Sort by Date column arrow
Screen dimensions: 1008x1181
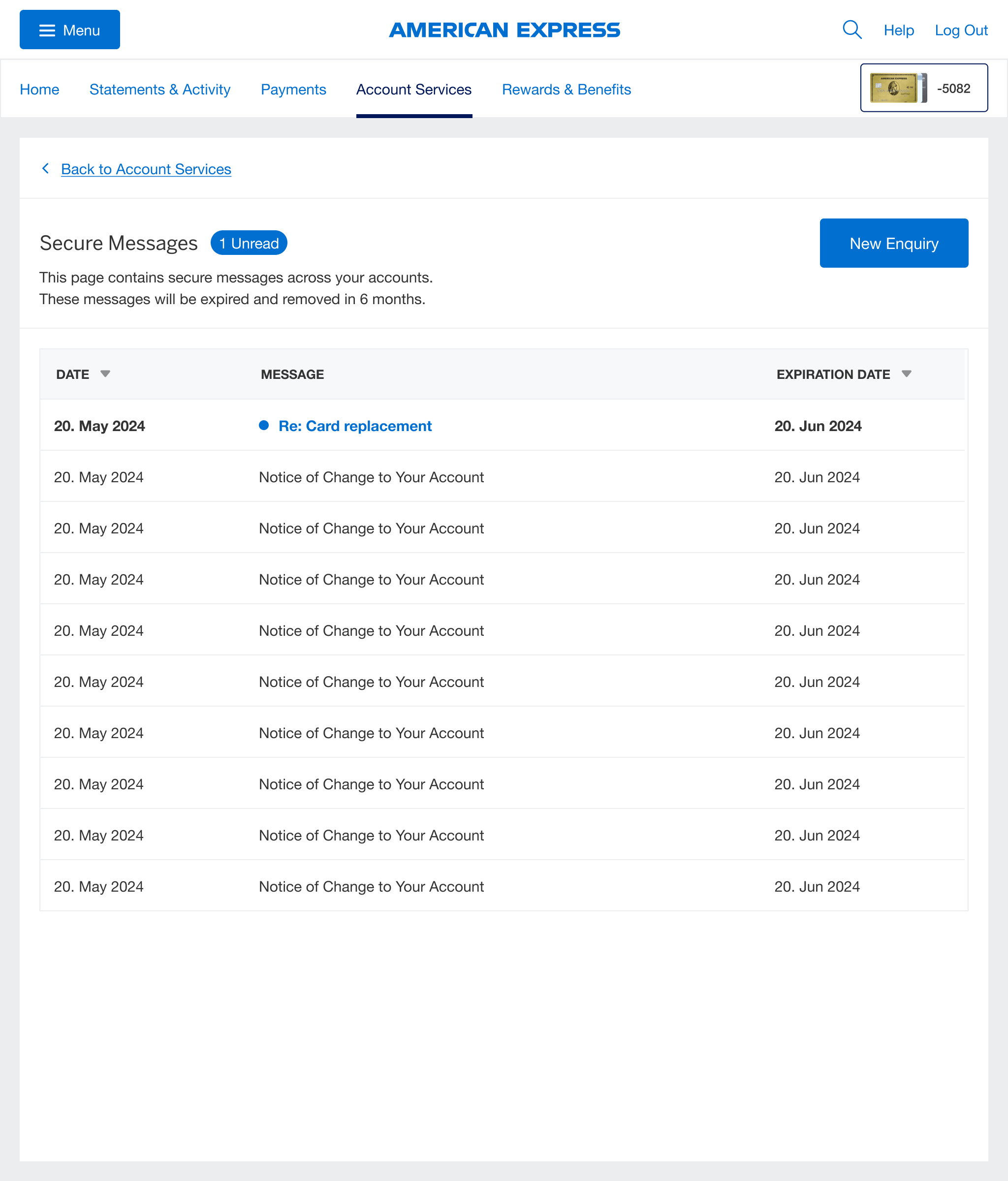click(105, 374)
